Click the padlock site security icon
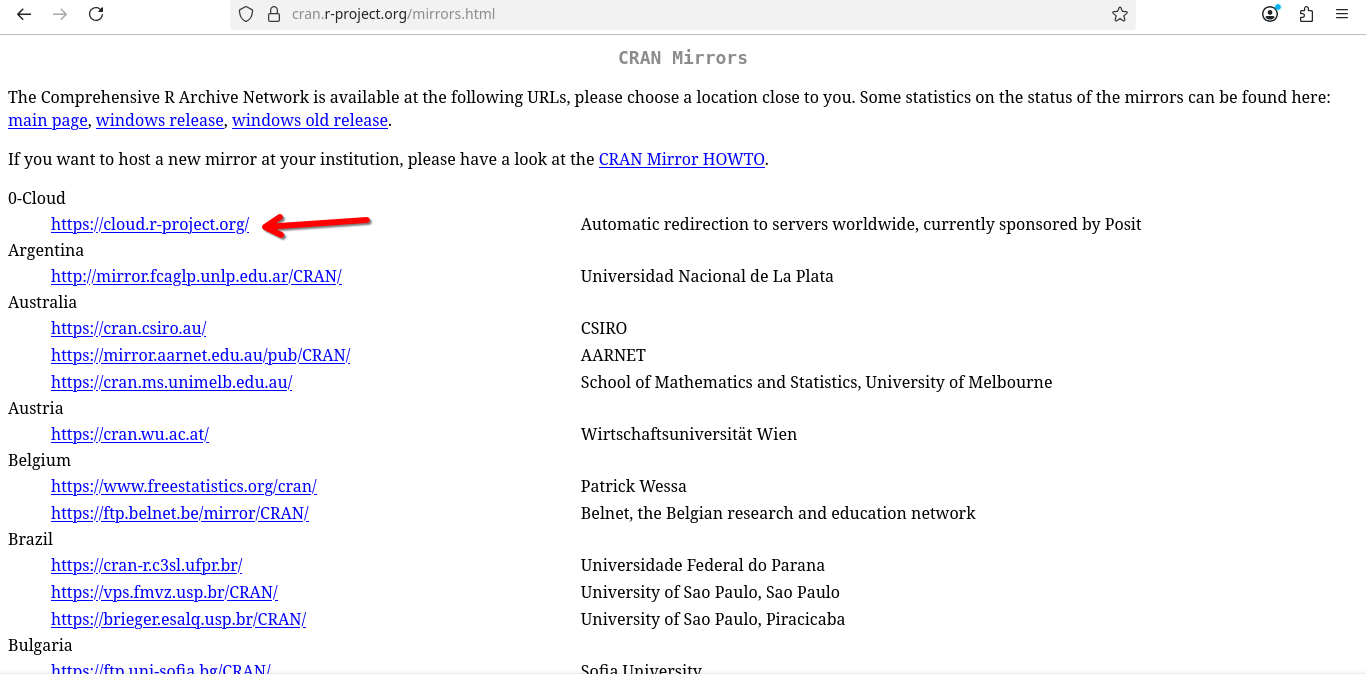Screen dimensions: 1366x674 tap(273, 14)
